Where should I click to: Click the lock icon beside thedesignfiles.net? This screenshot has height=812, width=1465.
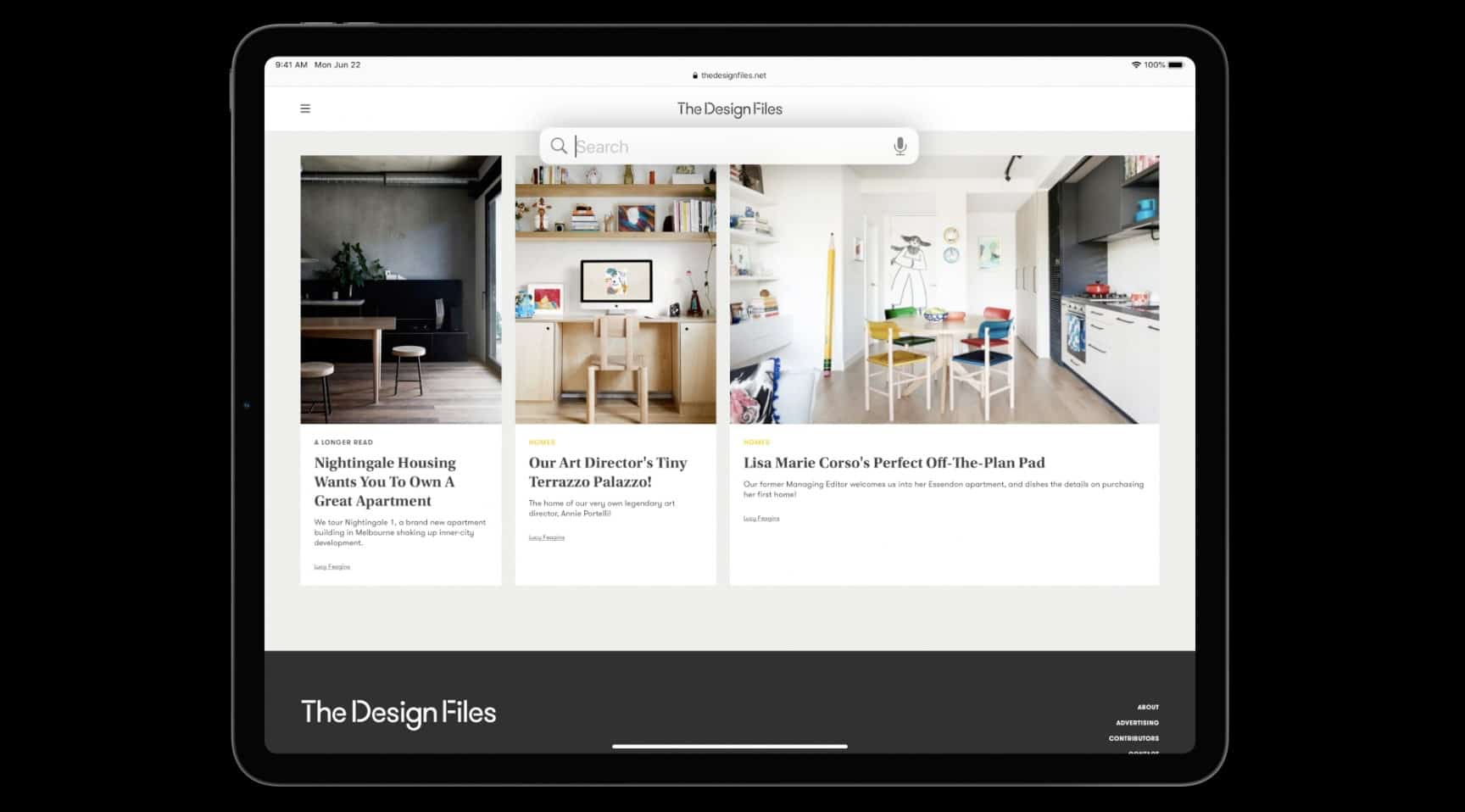click(695, 75)
